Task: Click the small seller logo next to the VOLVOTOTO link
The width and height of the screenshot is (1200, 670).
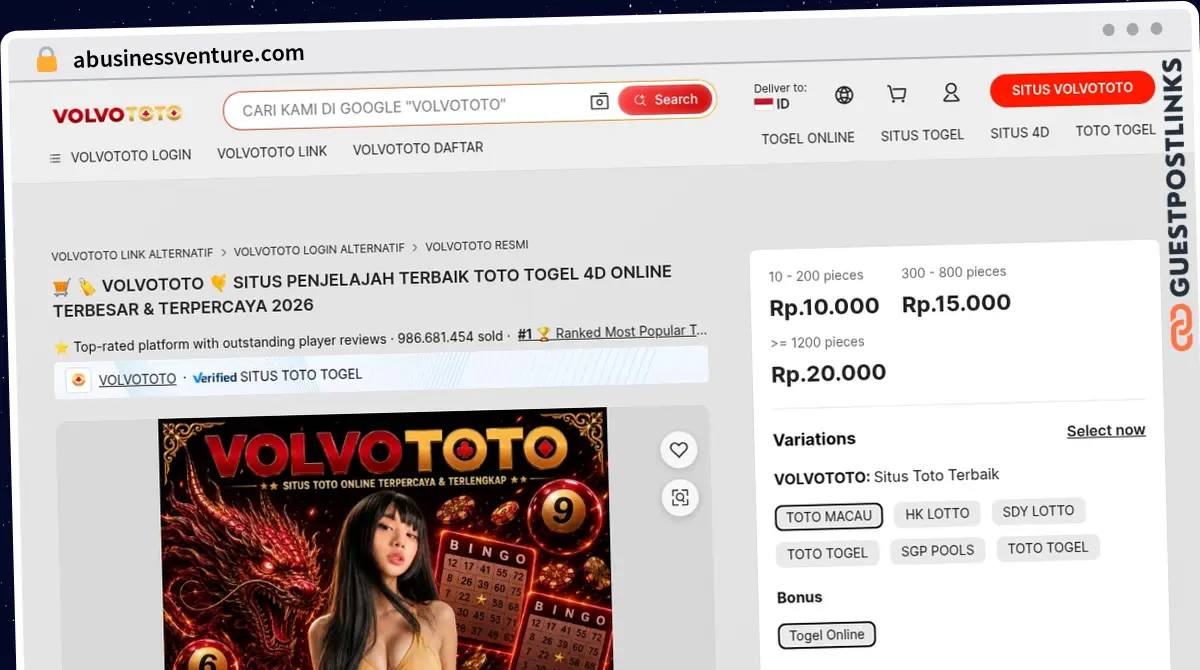Action: (79, 380)
